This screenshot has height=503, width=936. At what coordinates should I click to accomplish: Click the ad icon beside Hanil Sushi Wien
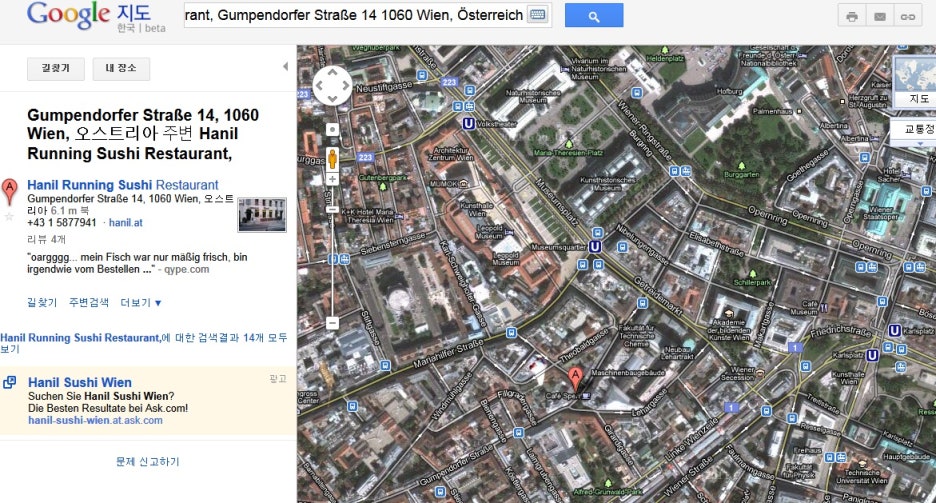tap(10, 382)
